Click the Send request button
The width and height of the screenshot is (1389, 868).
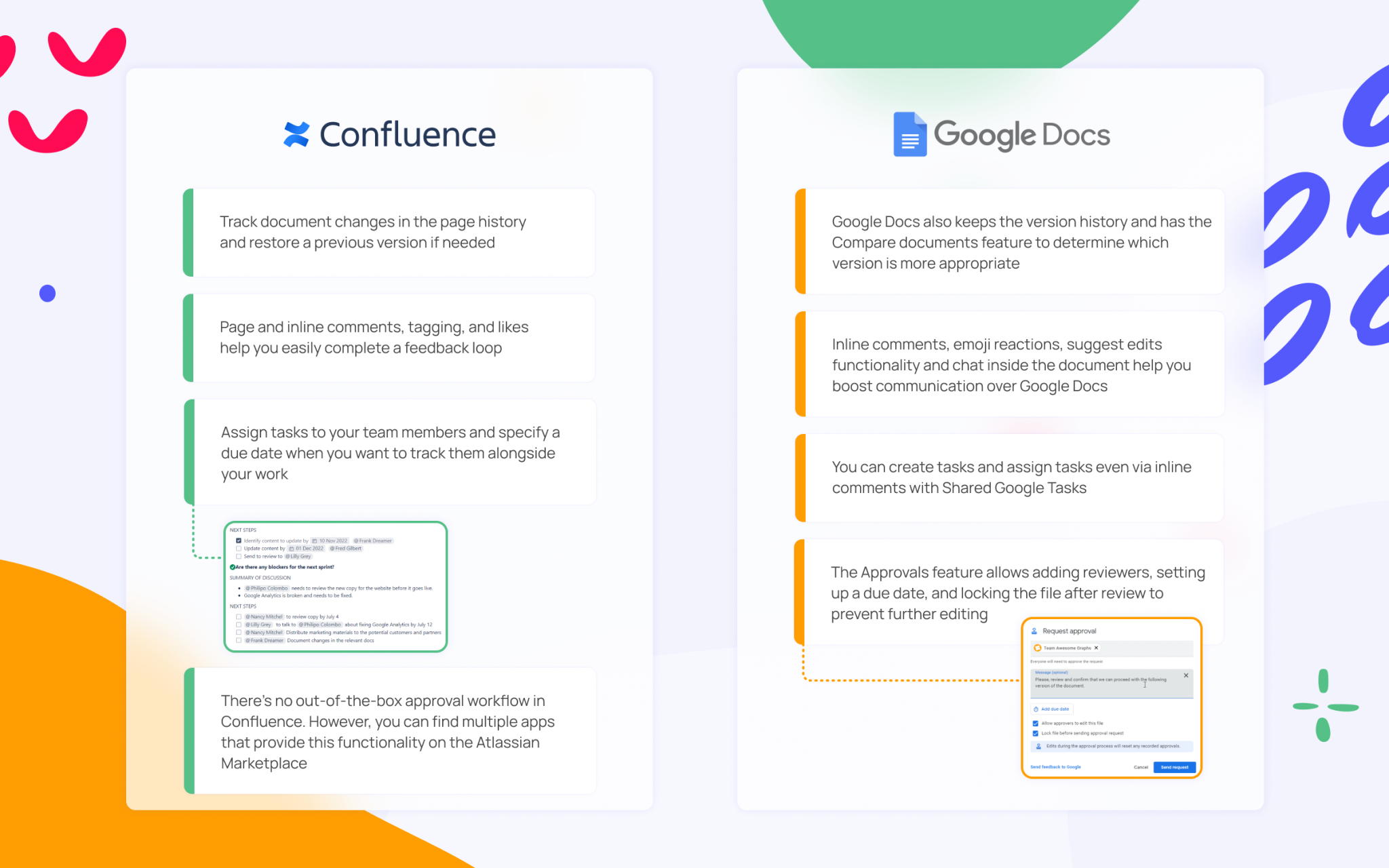pyautogui.click(x=1175, y=768)
